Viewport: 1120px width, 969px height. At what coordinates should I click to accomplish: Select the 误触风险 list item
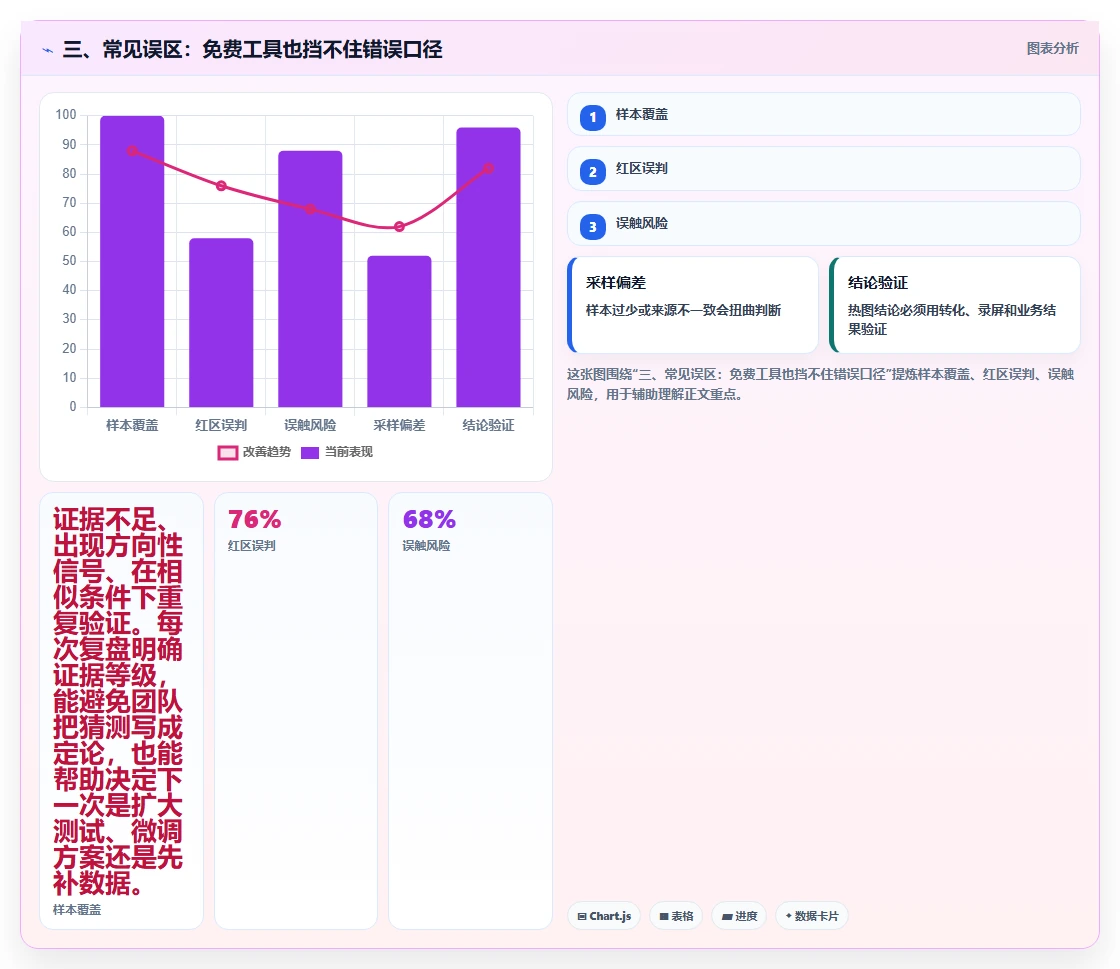click(824, 224)
